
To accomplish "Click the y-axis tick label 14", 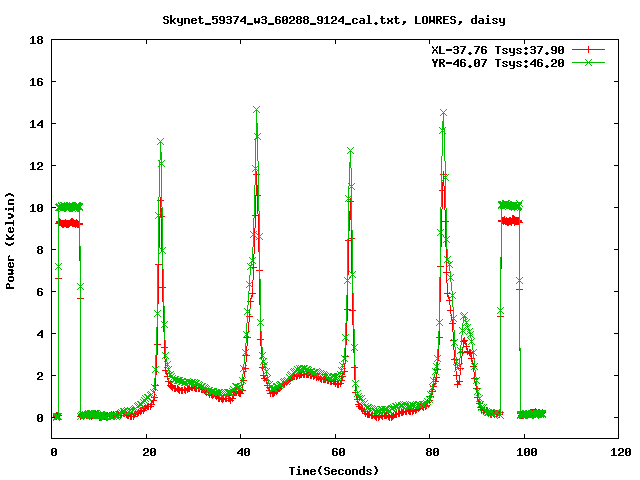I will [x=37, y=124].
